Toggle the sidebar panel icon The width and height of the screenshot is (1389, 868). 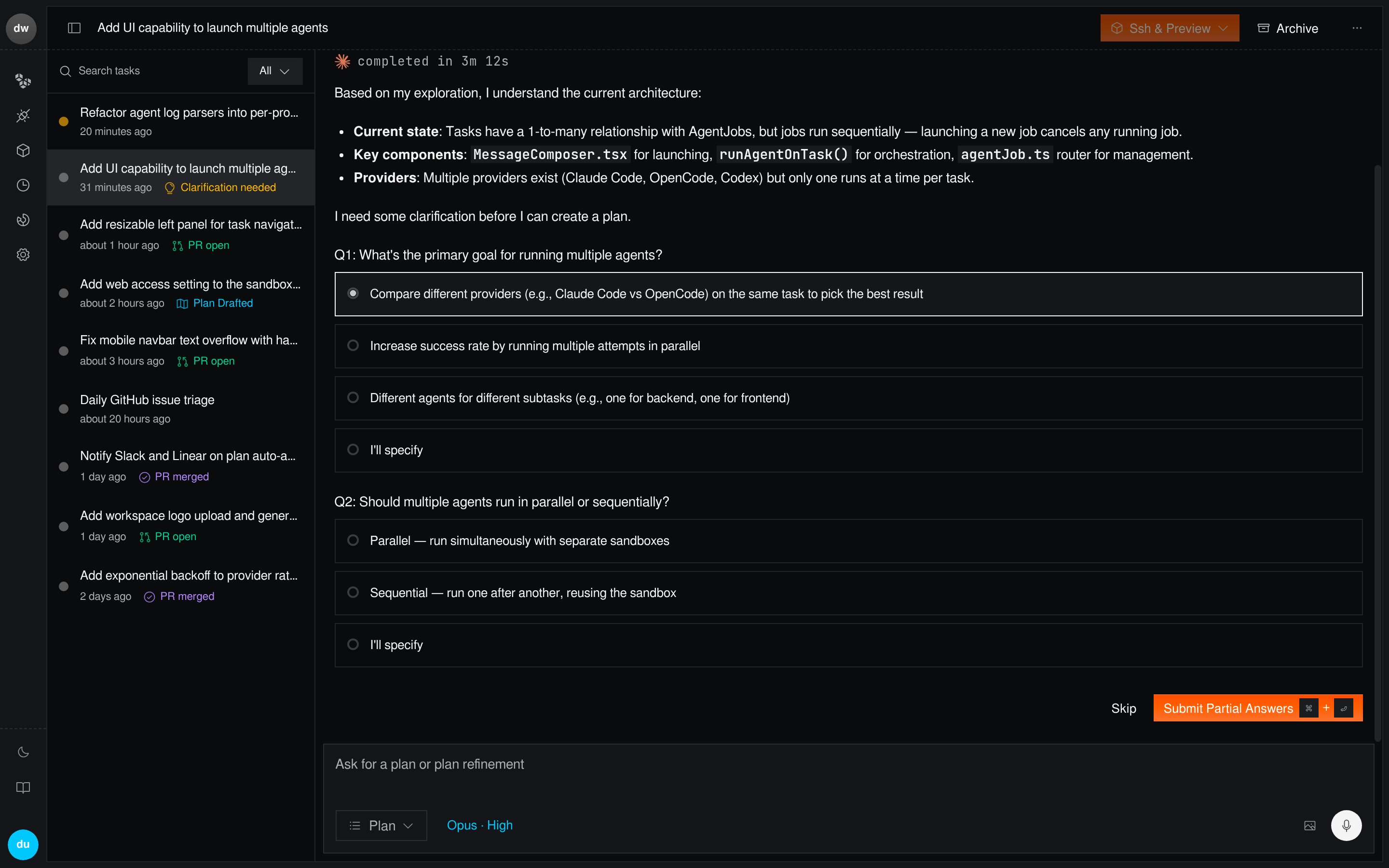click(74, 28)
